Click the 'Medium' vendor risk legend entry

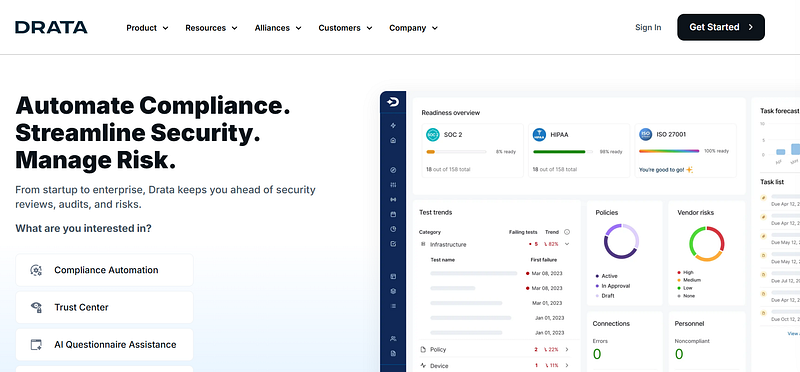689,280
